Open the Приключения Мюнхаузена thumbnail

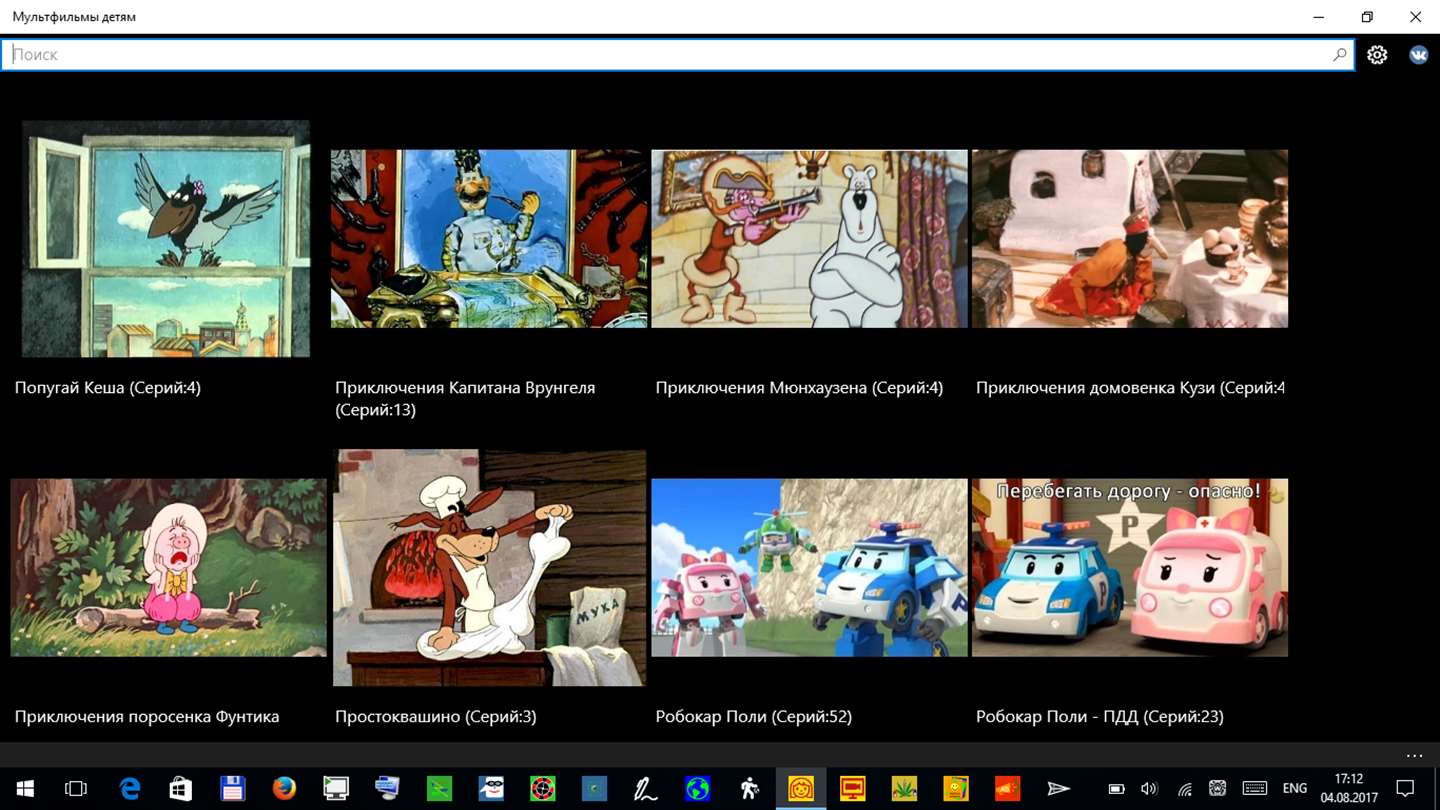tap(809, 239)
